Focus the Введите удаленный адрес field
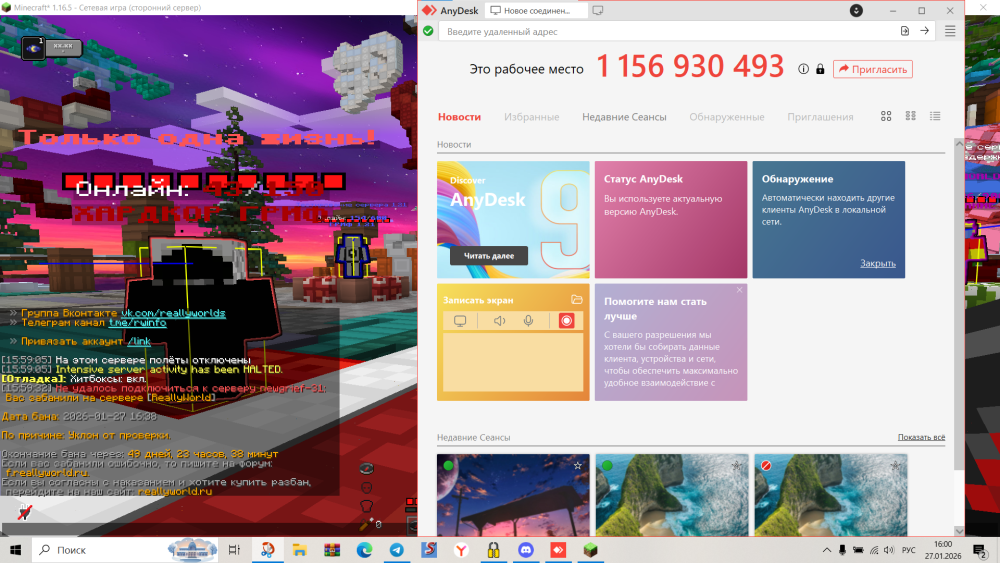1000x563 pixels. [x=666, y=31]
